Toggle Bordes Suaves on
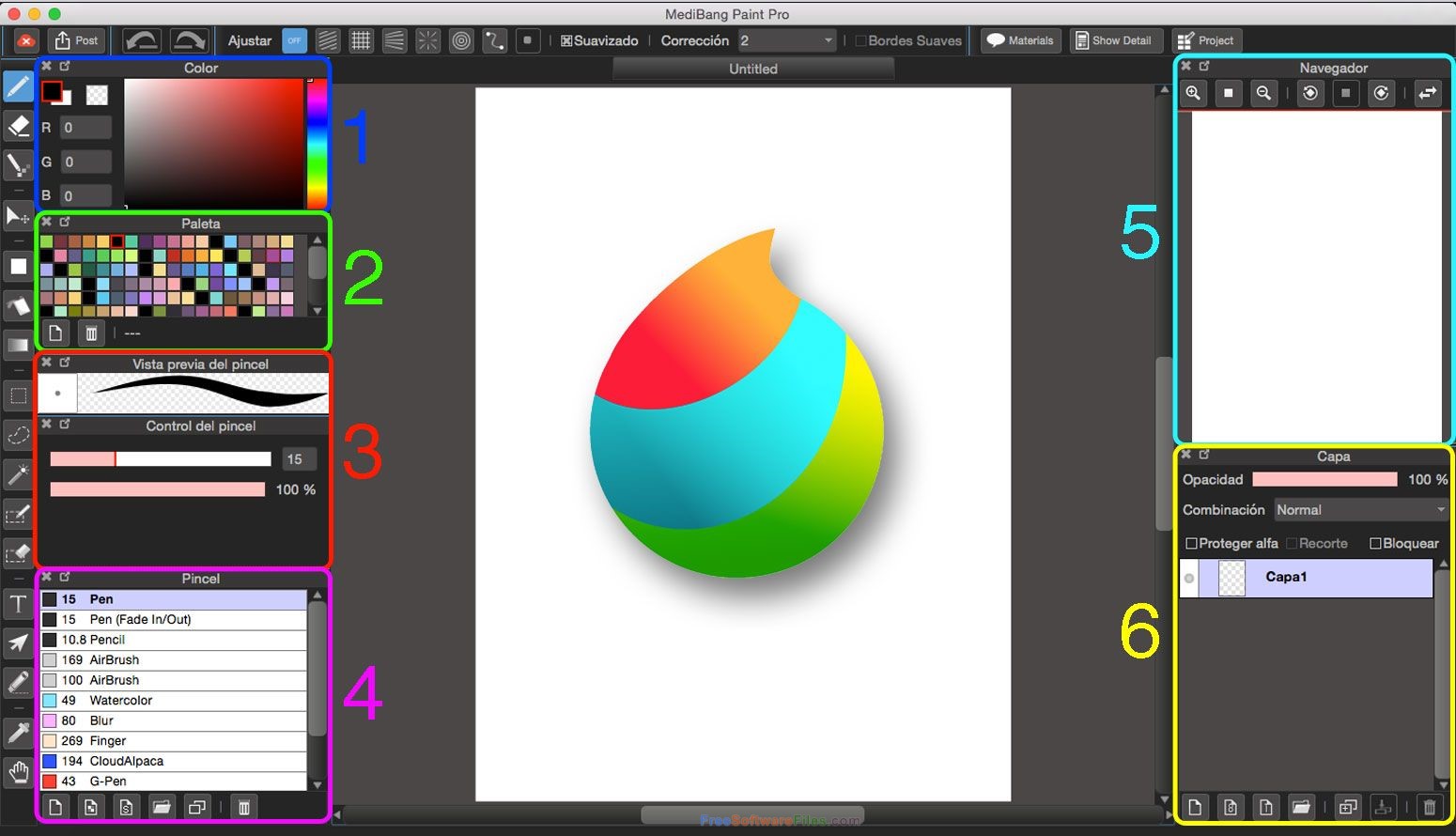This screenshot has width=1456, height=836. coord(861,40)
